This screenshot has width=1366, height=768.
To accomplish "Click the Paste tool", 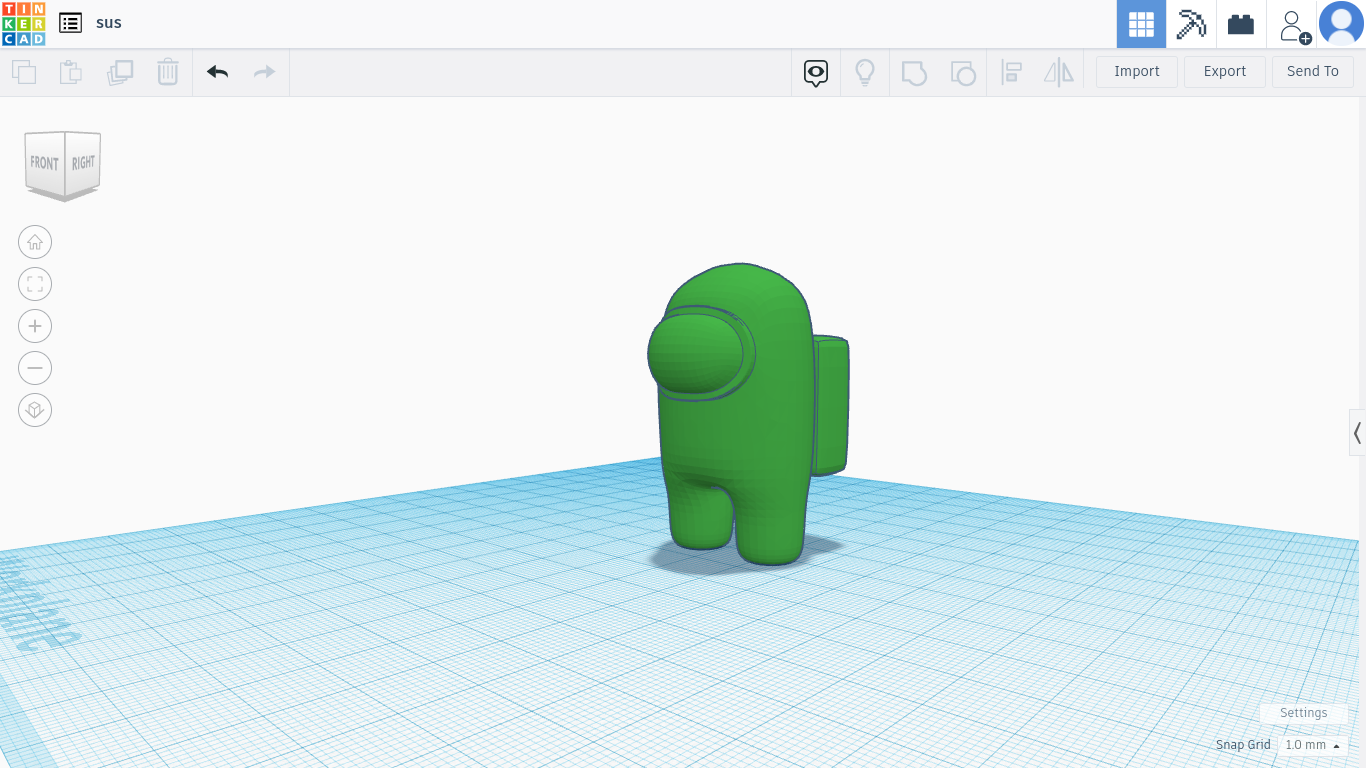I will [71, 72].
